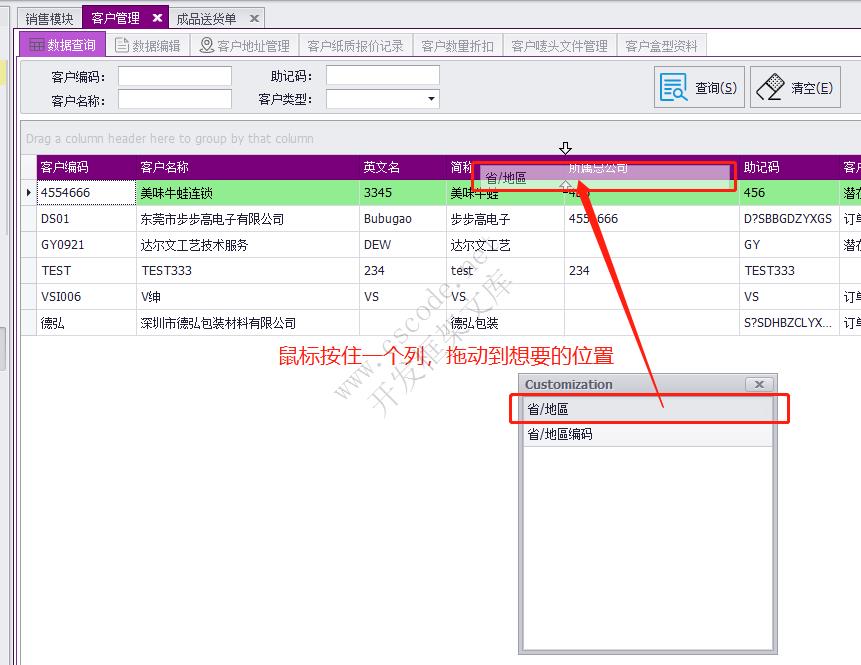Click the 查询(S) button
The image size is (861, 665).
pos(700,86)
